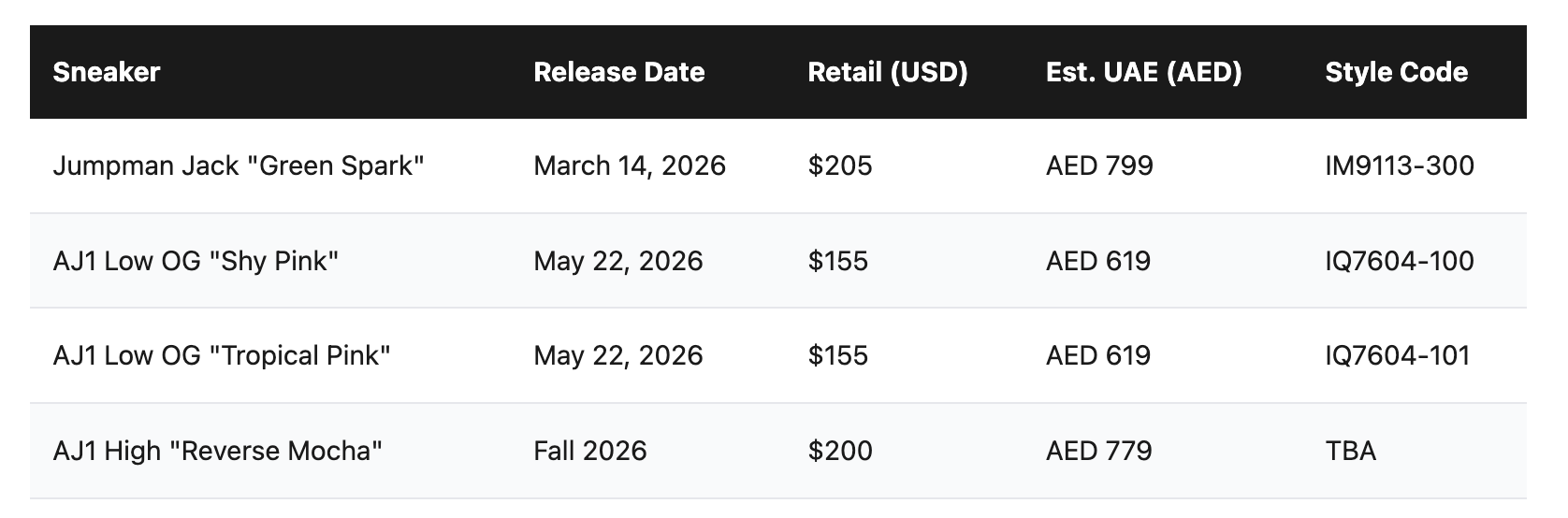This screenshot has height=518, width=1568.
Task: Select AJ1 Low OG "Shy Pink" cell
Action: click(196, 261)
